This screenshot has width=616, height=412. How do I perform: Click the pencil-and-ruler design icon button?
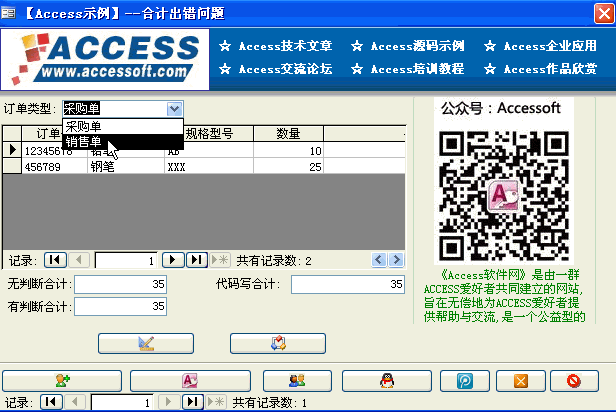pyautogui.click(x=146, y=343)
